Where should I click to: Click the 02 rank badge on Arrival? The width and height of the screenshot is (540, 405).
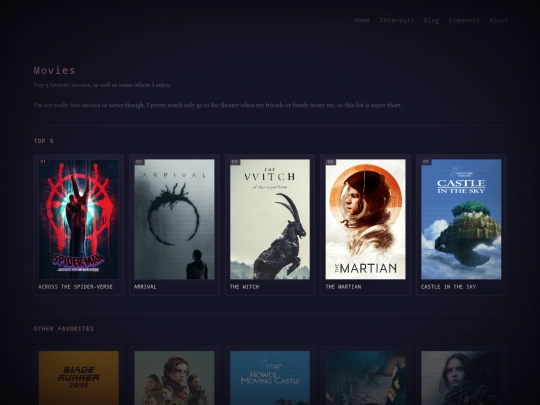click(139, 162)
